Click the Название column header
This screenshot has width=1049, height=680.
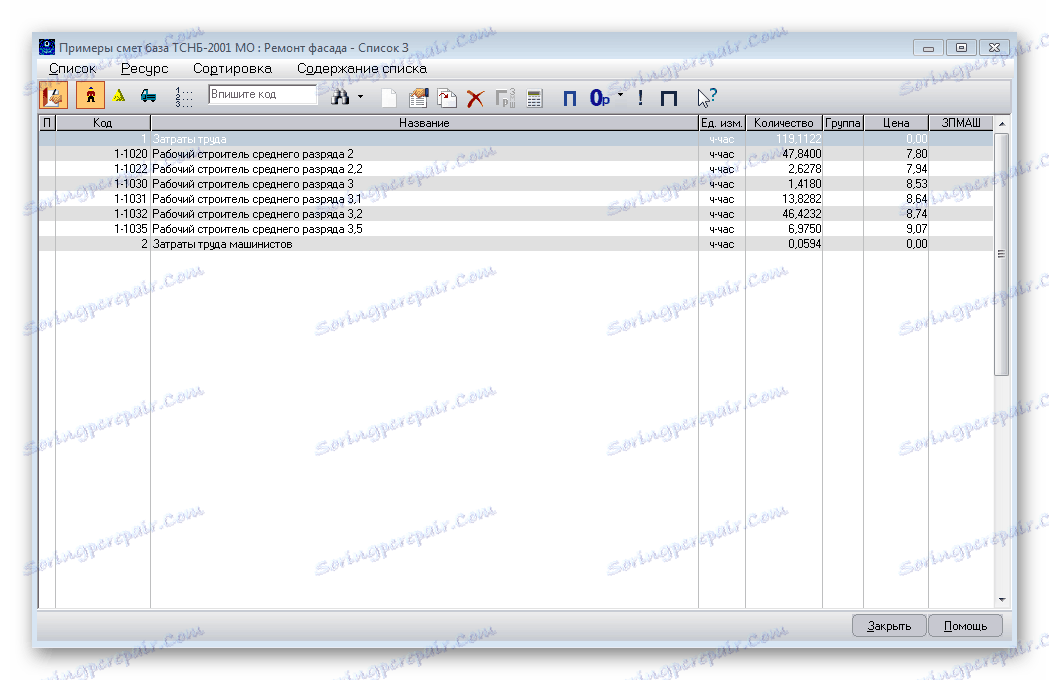424,123
